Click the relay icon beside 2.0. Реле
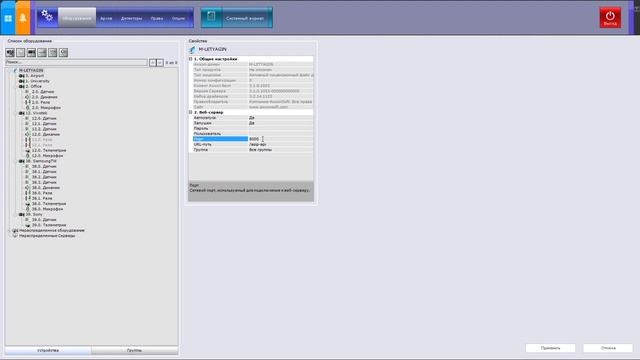 (28, 102)
